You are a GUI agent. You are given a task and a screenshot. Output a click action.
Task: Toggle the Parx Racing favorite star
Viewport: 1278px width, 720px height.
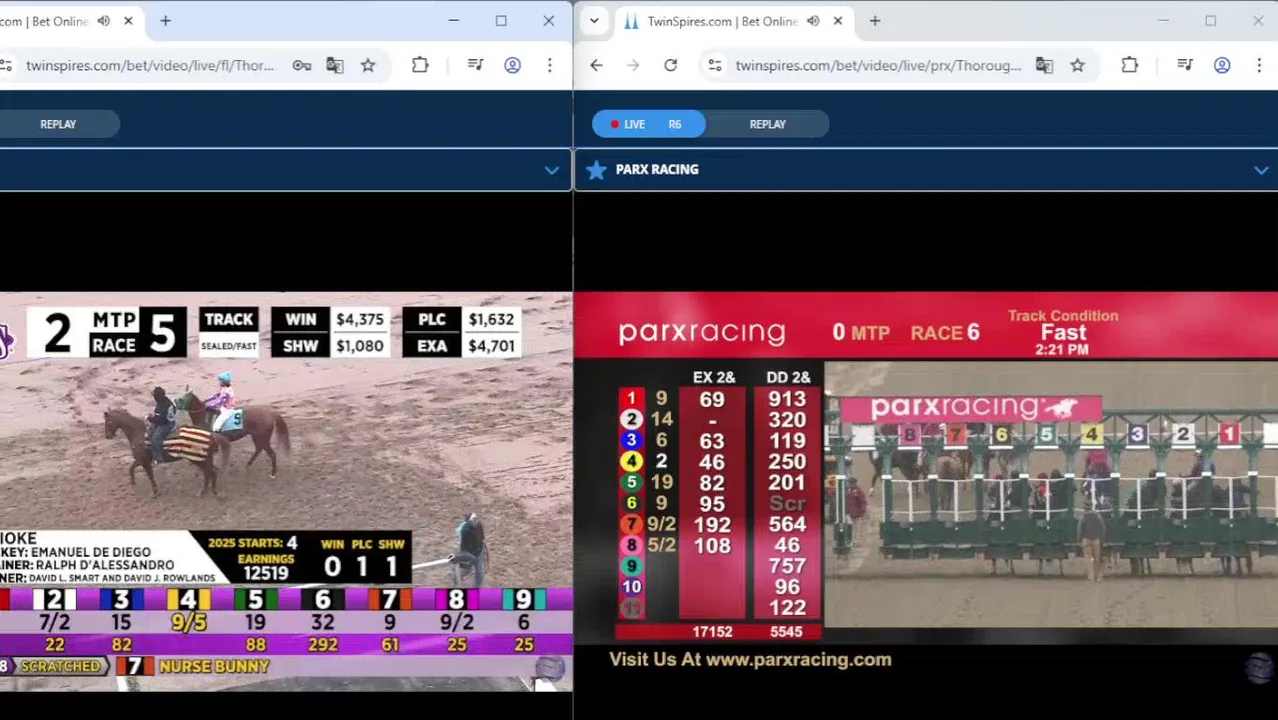click(596, 170)
